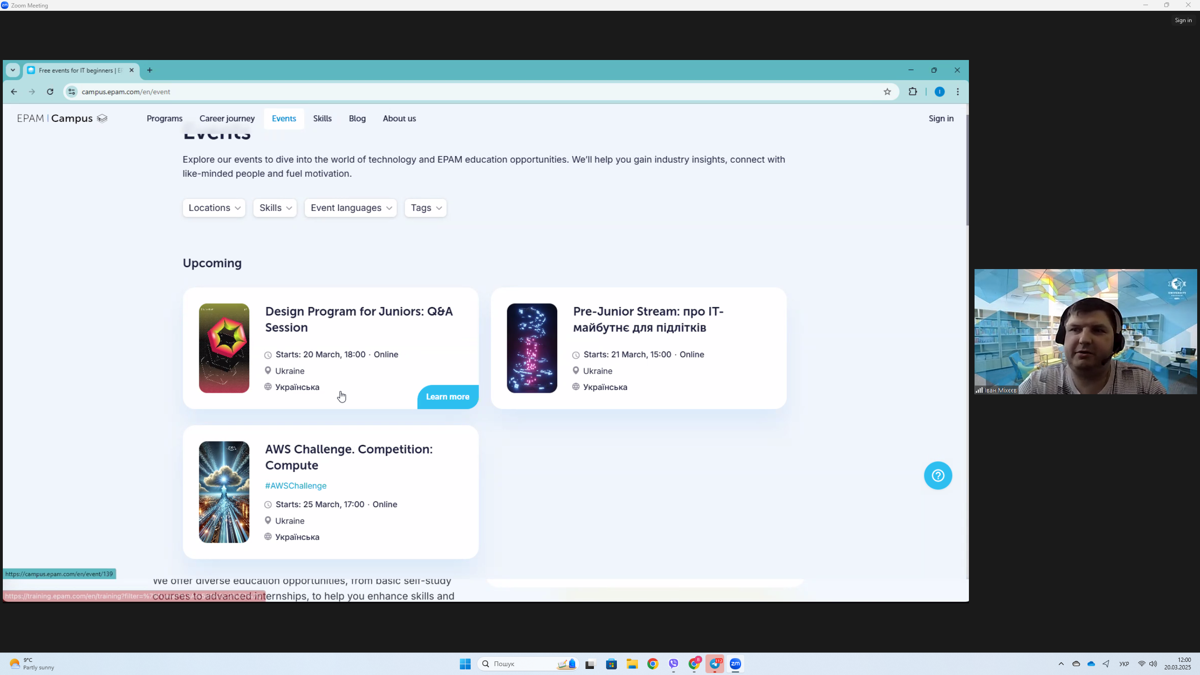Open Microsoft Store from the taskbar
The image size is (1200, 675).
click(x=611, y=664)
